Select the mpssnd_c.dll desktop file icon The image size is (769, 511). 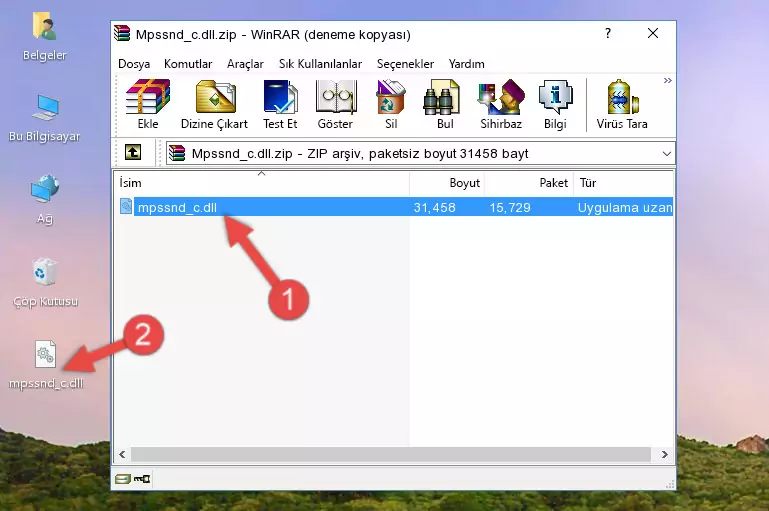click(x=46, y=364)
